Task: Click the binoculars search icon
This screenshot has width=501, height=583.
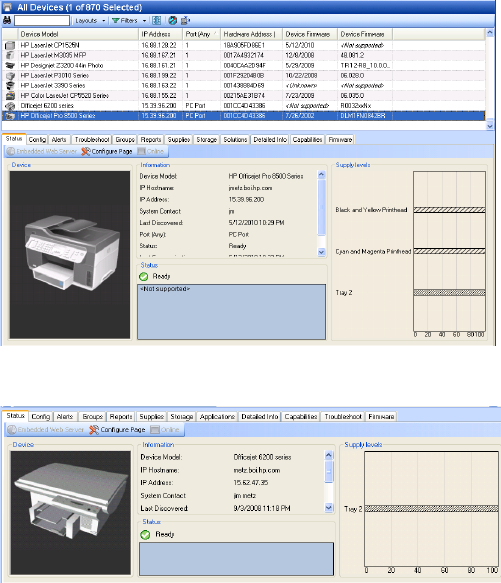Action: (7, 20)
